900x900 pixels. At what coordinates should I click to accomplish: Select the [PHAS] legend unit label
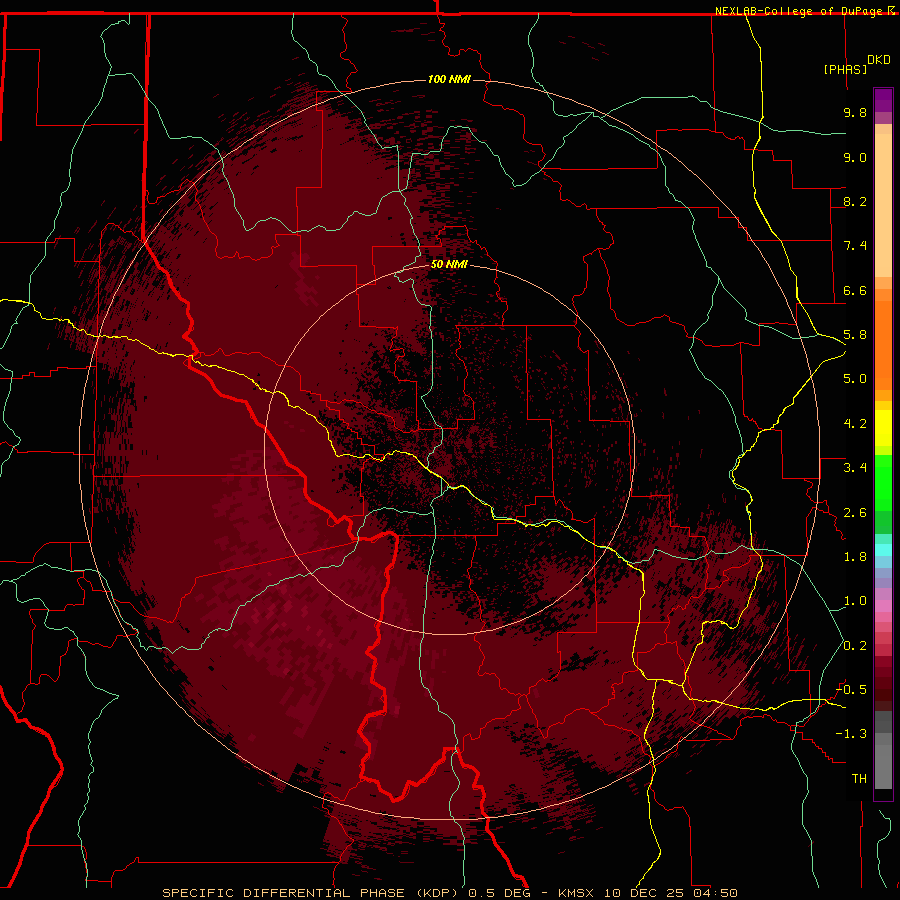pyautogui.click(x=845, y=69)
